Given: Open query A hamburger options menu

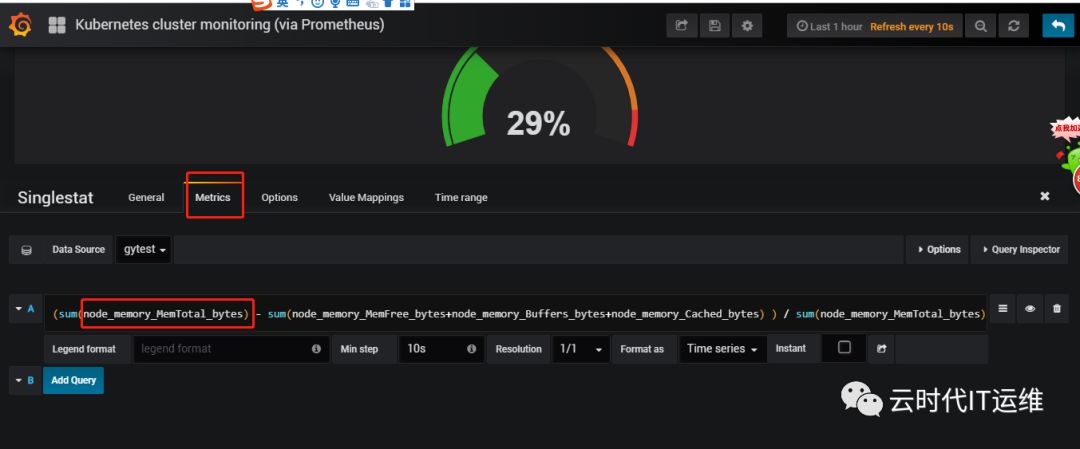Looking at the screenshot, I should pyautogui.click(x=1003, y=309).
